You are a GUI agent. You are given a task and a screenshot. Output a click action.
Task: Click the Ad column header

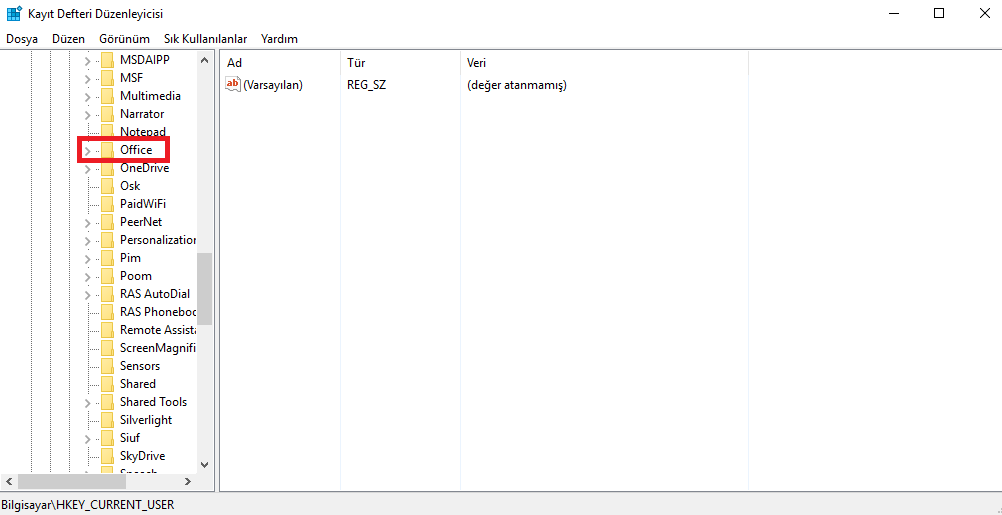coord(235,63)
